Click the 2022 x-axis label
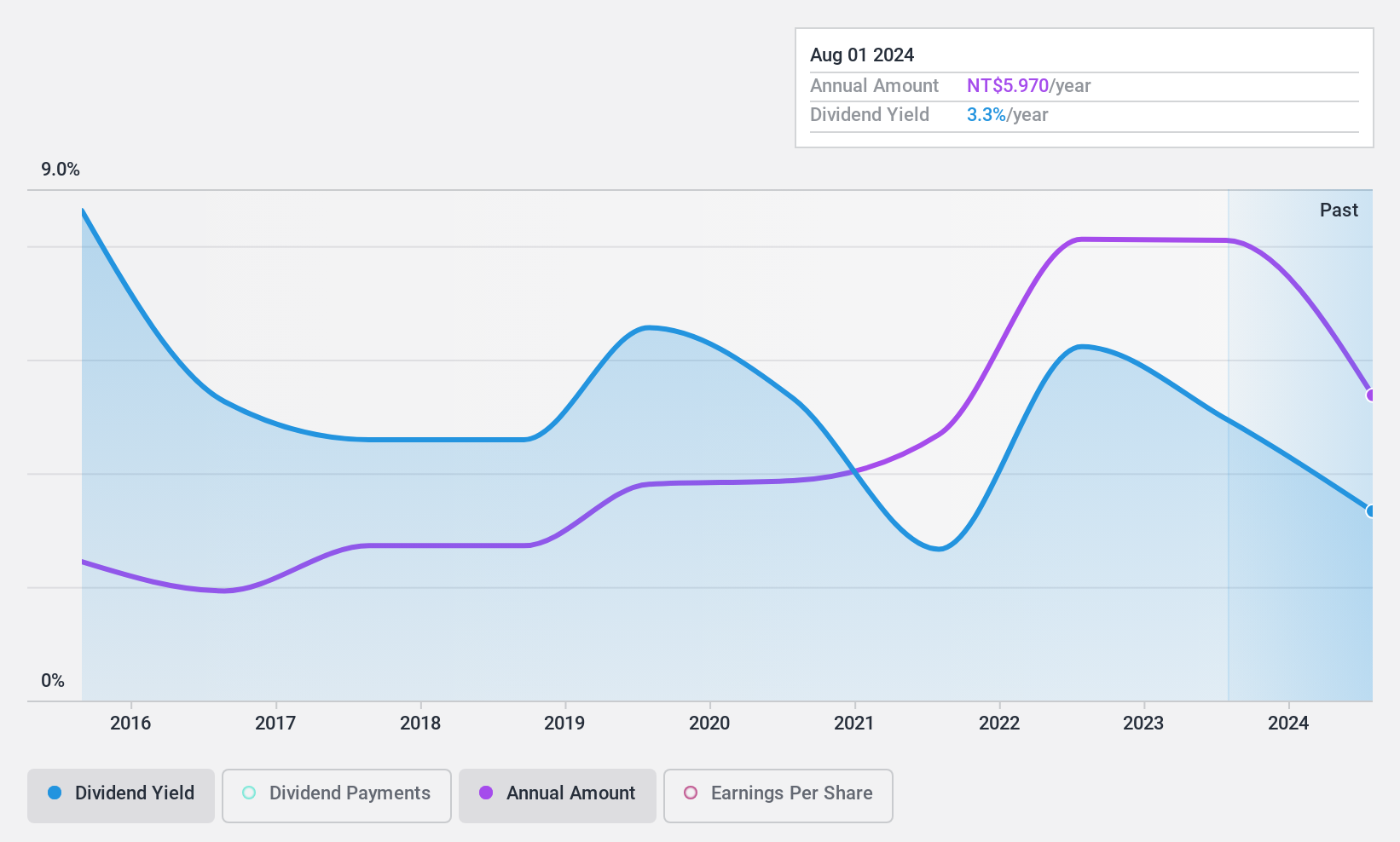 coord(999,724)
